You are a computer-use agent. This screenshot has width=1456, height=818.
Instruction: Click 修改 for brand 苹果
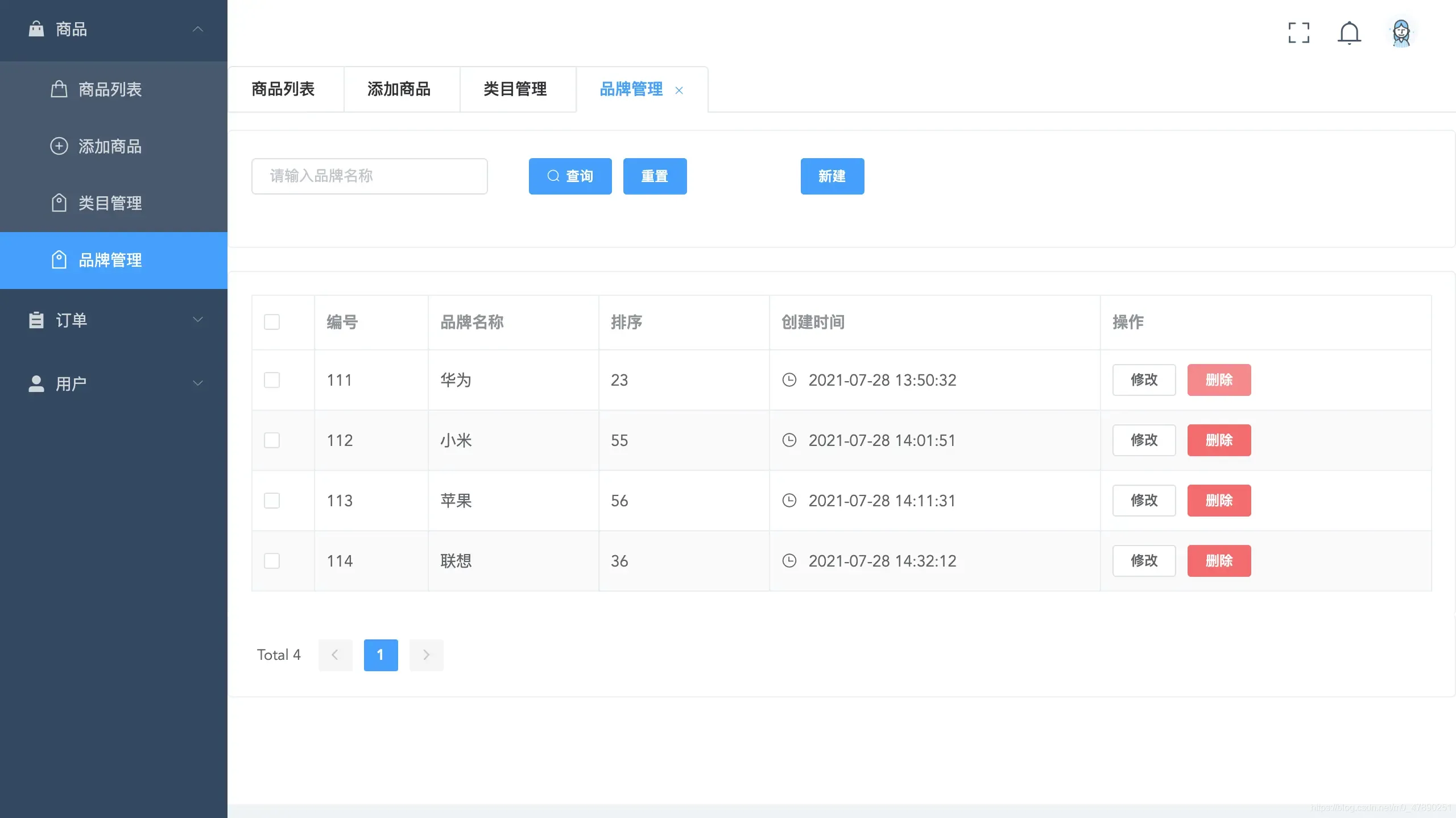tap(1144, 501)
